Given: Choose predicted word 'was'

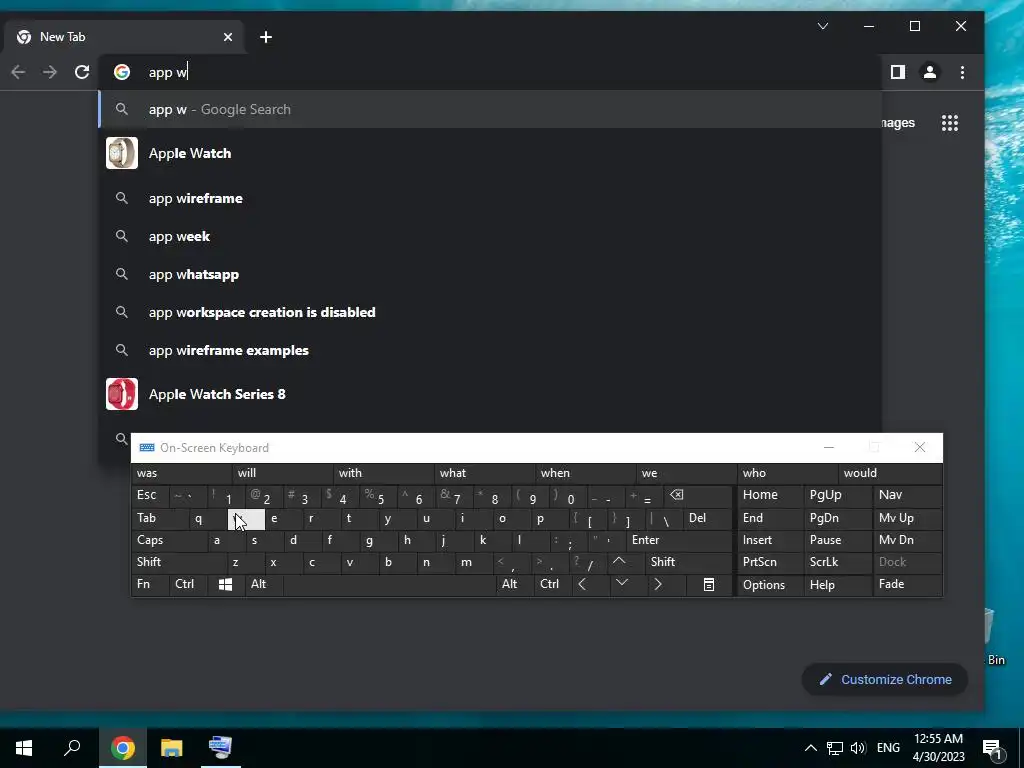Looking at the screenshot, I should (x=182, y=473).
